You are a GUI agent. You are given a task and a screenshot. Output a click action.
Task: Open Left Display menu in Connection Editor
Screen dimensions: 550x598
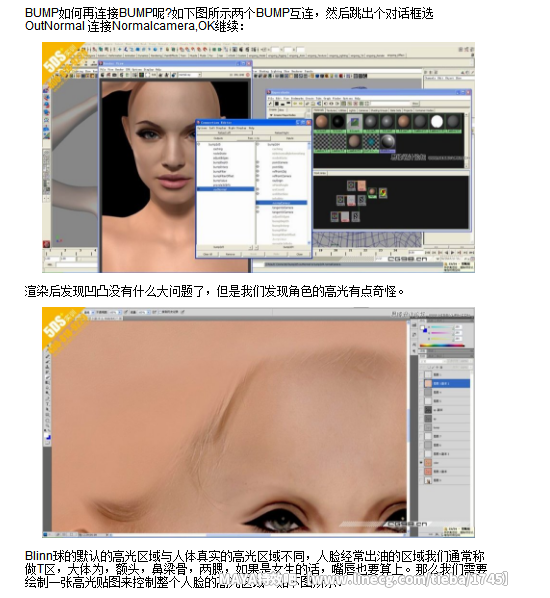(217, 128)
